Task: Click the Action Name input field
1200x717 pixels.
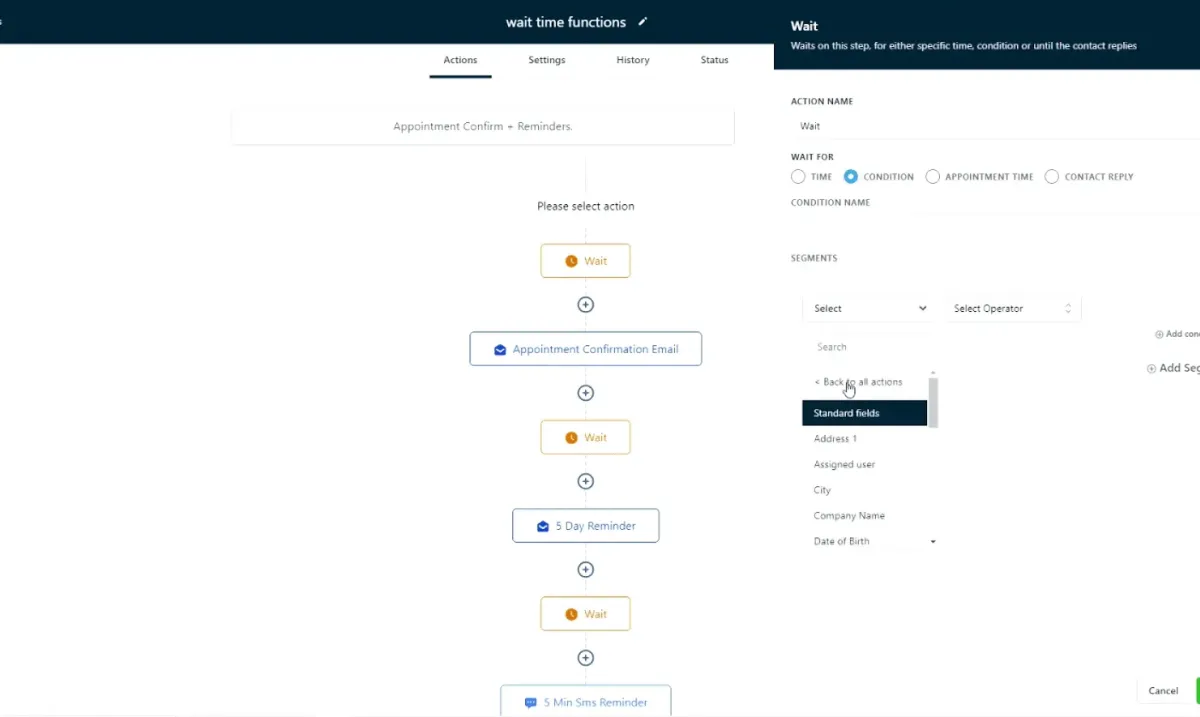Action: 995,126
